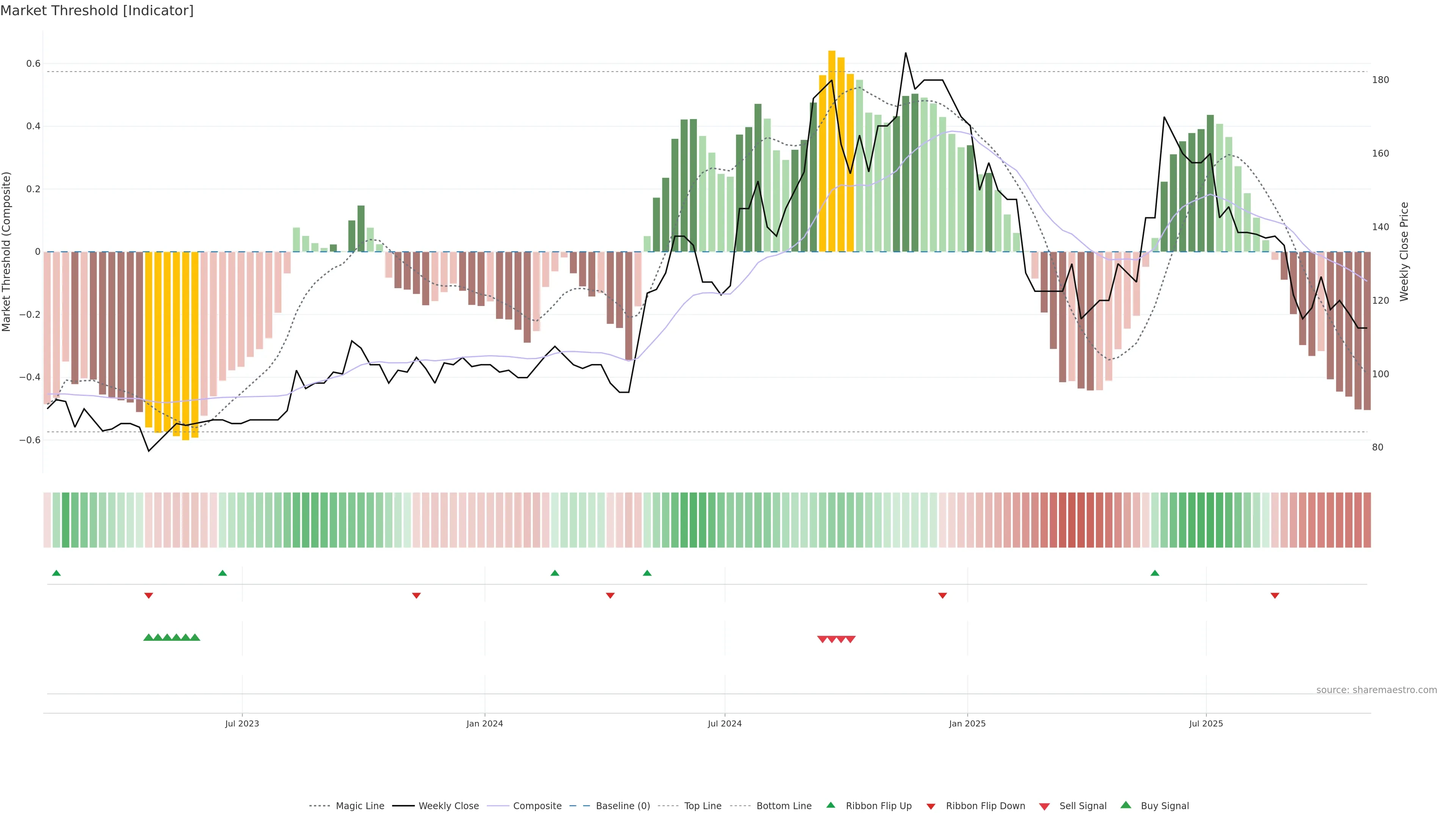Click the last red ribbon flip down marker
This screenshot has height=819, width=1456.
(1274, 595)
